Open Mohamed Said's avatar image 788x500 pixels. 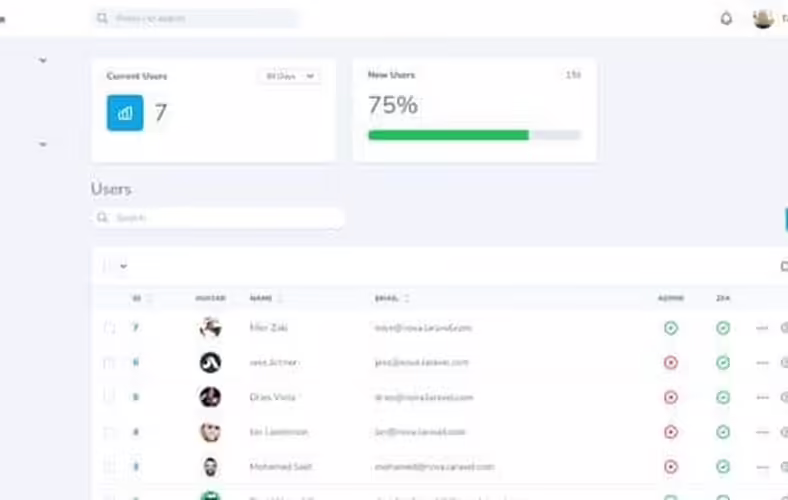coord(210,466)
